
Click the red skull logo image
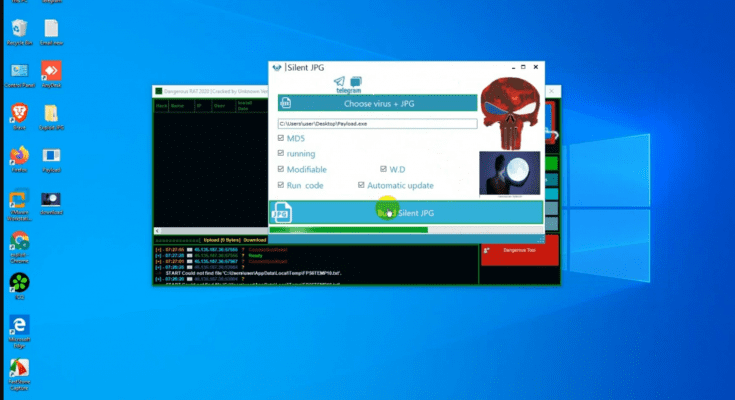(x=510, y=111)
